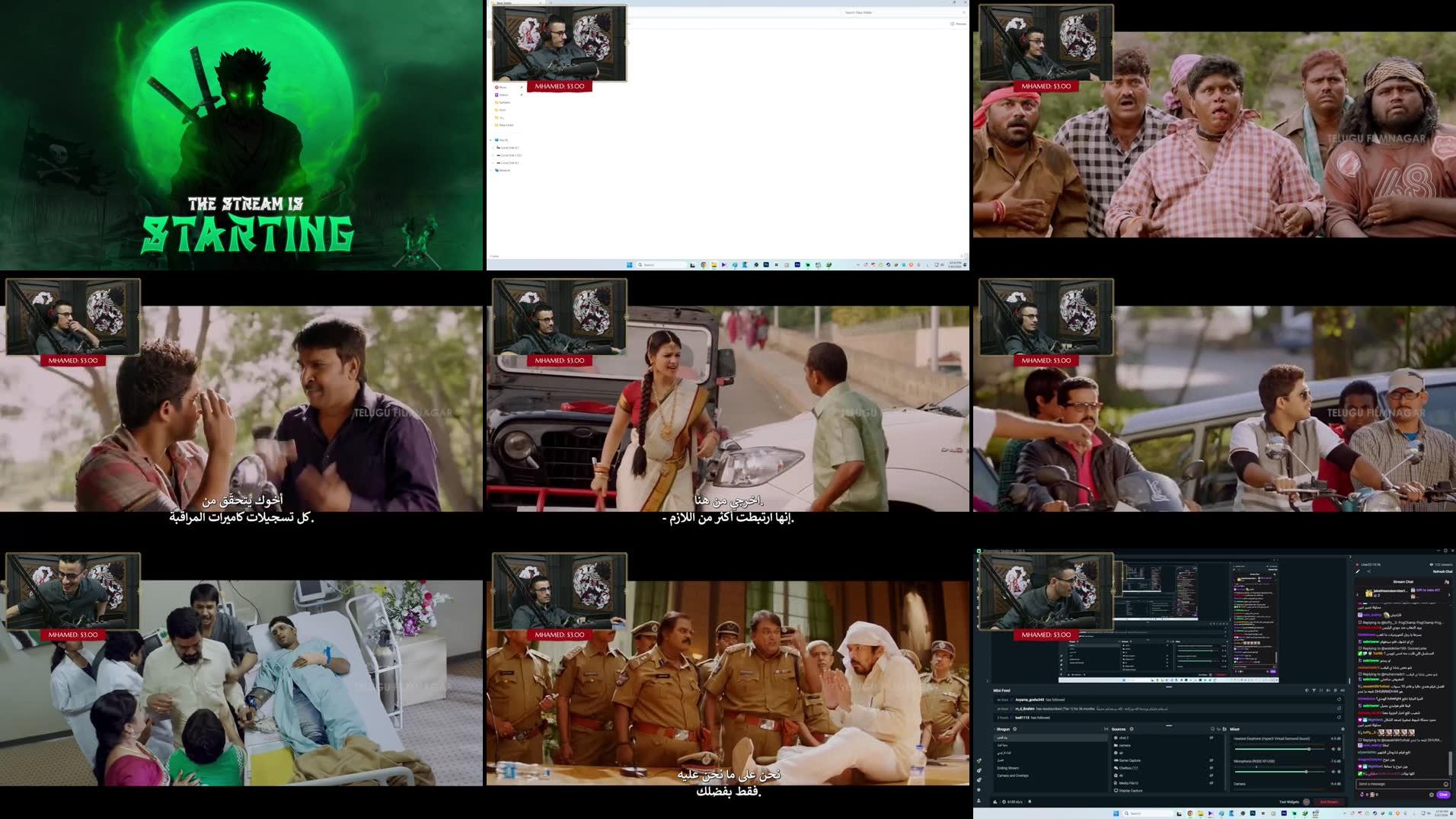Click notifications bell in Streamlabs footer
This screenshot has width=1456, height=819.
point(1030,801)
